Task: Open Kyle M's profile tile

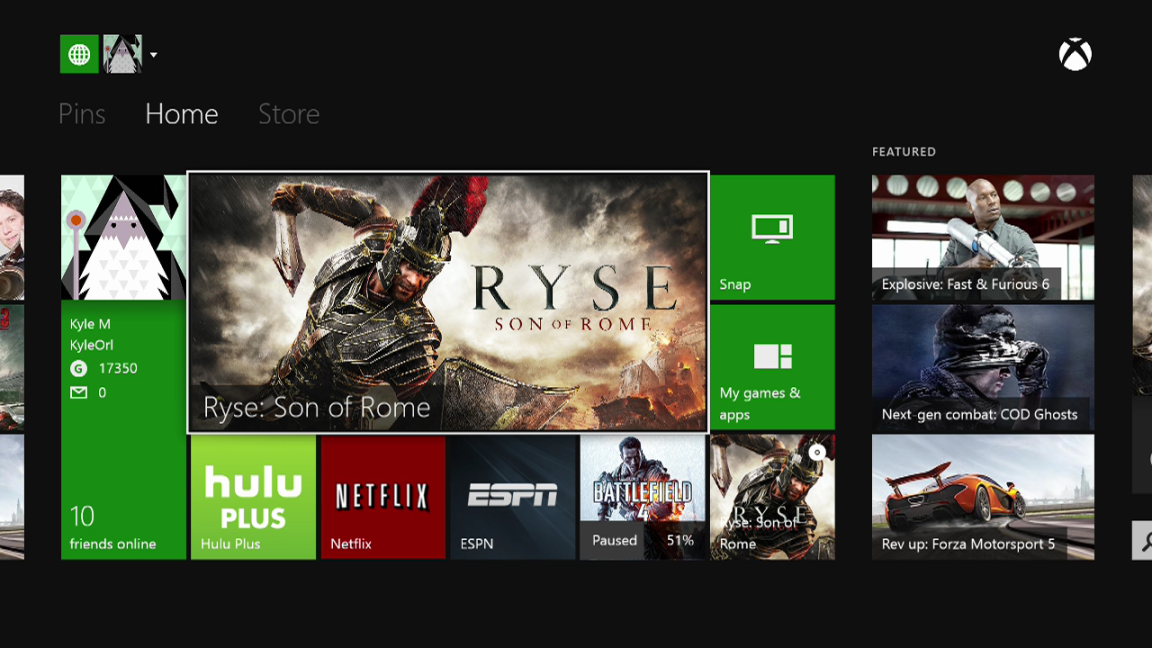Action: pyautogui.click(x=122, y=330)
